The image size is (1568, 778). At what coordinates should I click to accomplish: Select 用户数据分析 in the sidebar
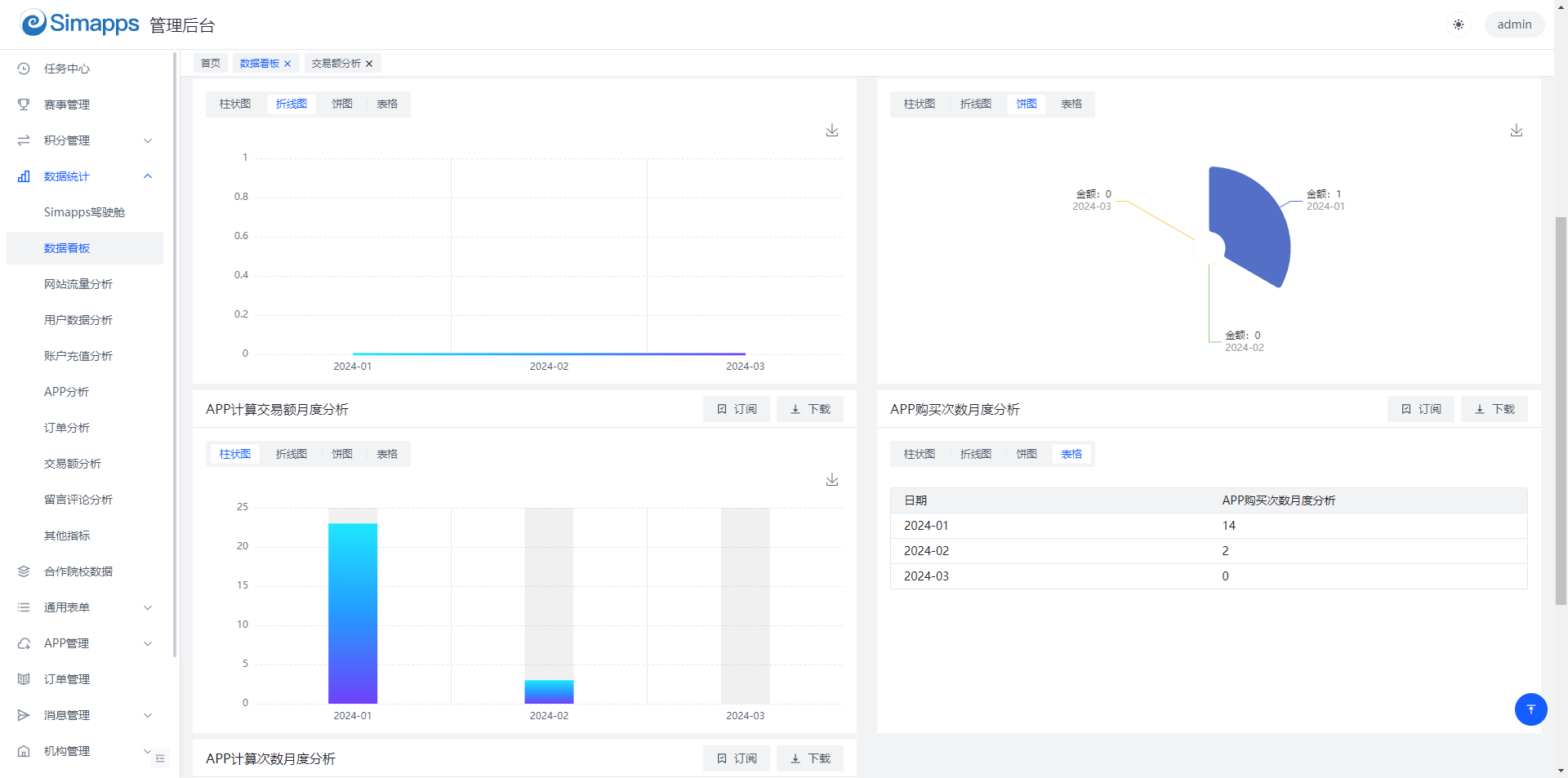pos(84,320)
